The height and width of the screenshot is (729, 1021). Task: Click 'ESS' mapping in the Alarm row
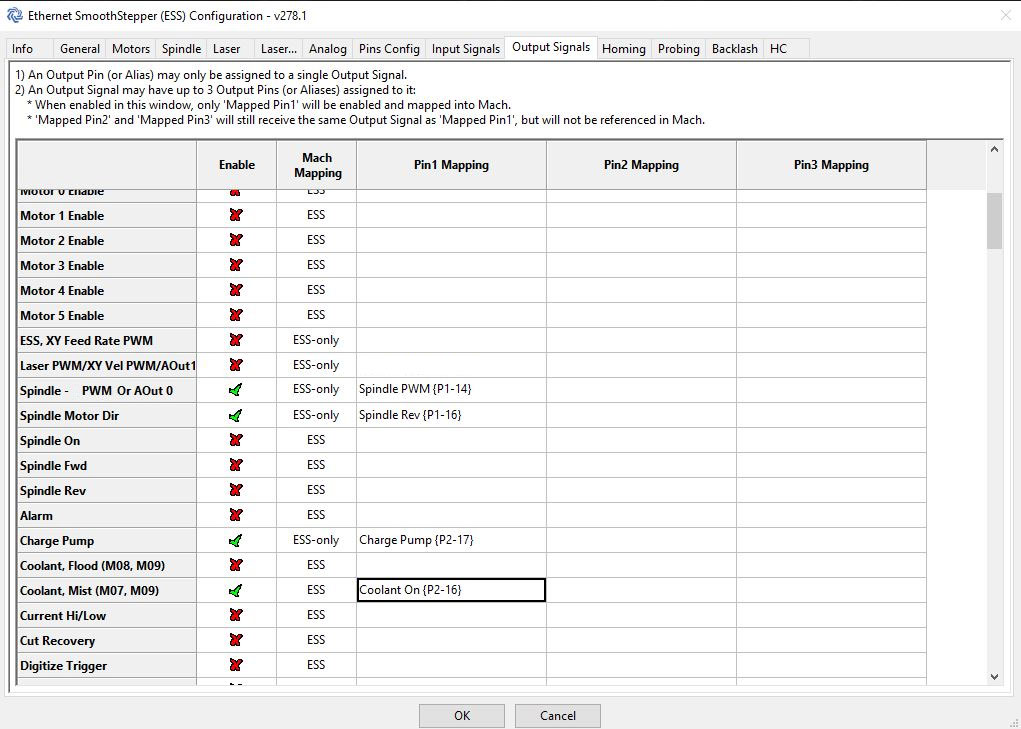click(316, 515)
